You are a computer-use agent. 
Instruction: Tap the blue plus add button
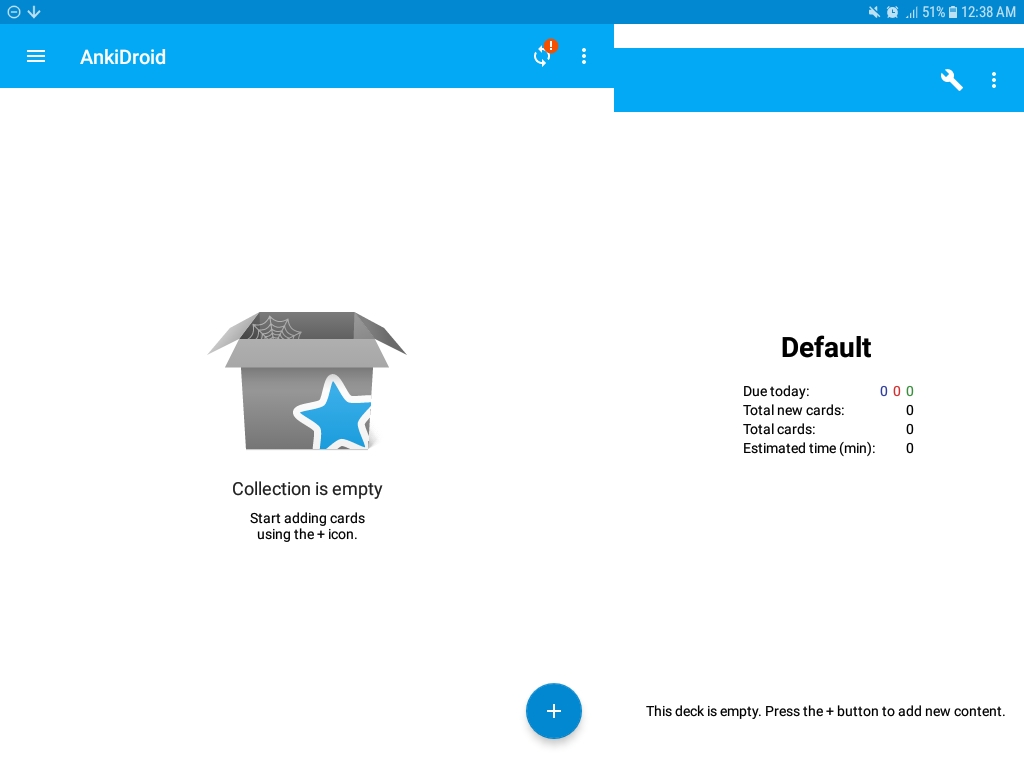(x=553, y=711)
